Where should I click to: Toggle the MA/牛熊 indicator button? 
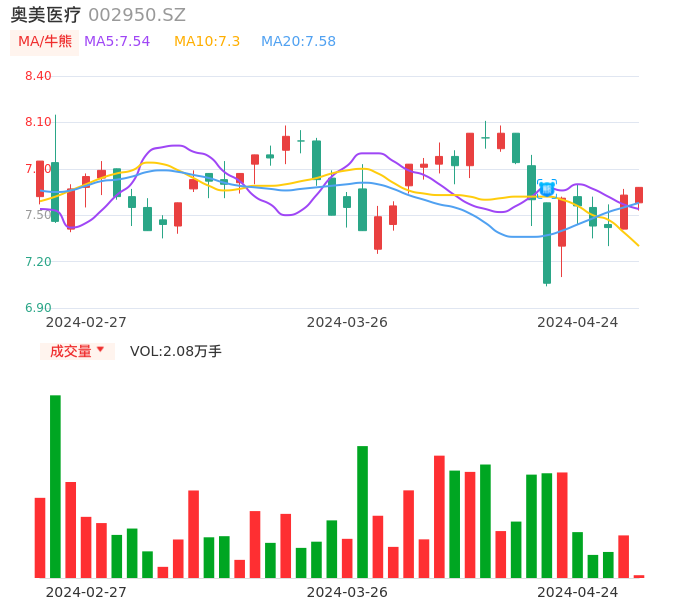(x=45, y=42)
